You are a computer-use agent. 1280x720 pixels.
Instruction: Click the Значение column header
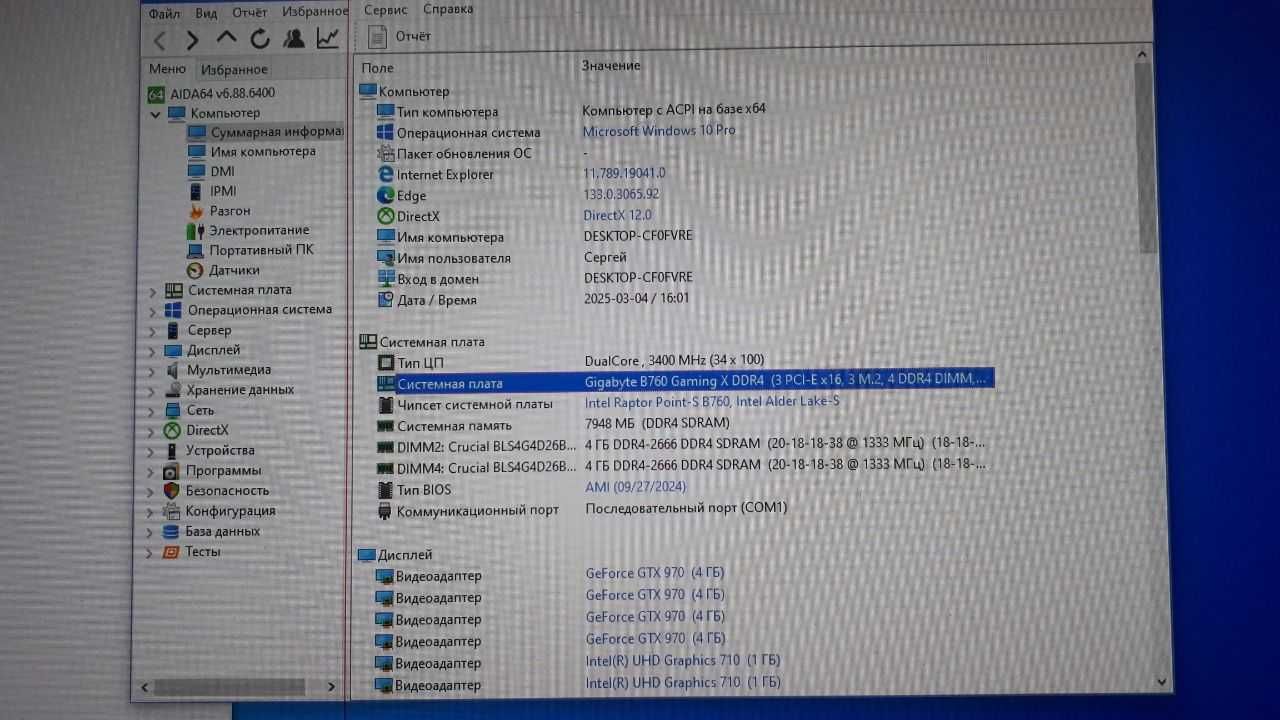point(611,65)
